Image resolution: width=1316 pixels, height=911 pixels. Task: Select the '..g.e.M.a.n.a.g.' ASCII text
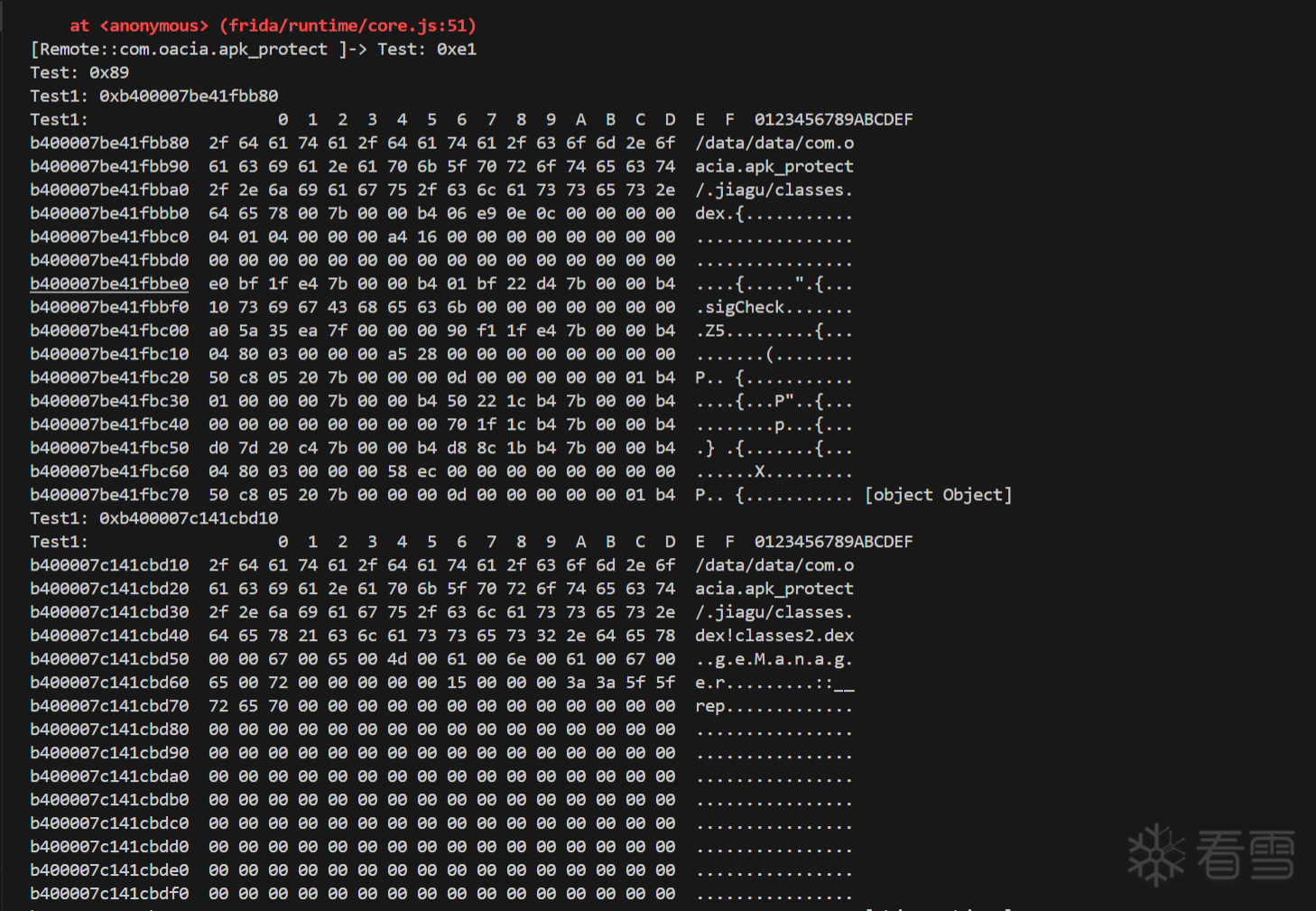[774, 660]
